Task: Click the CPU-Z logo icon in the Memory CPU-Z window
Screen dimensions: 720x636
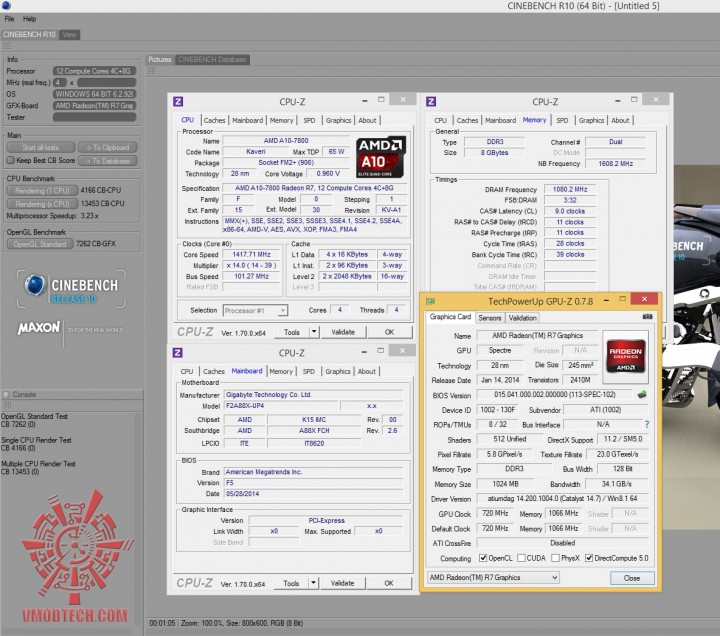Action: coord(431,101)
